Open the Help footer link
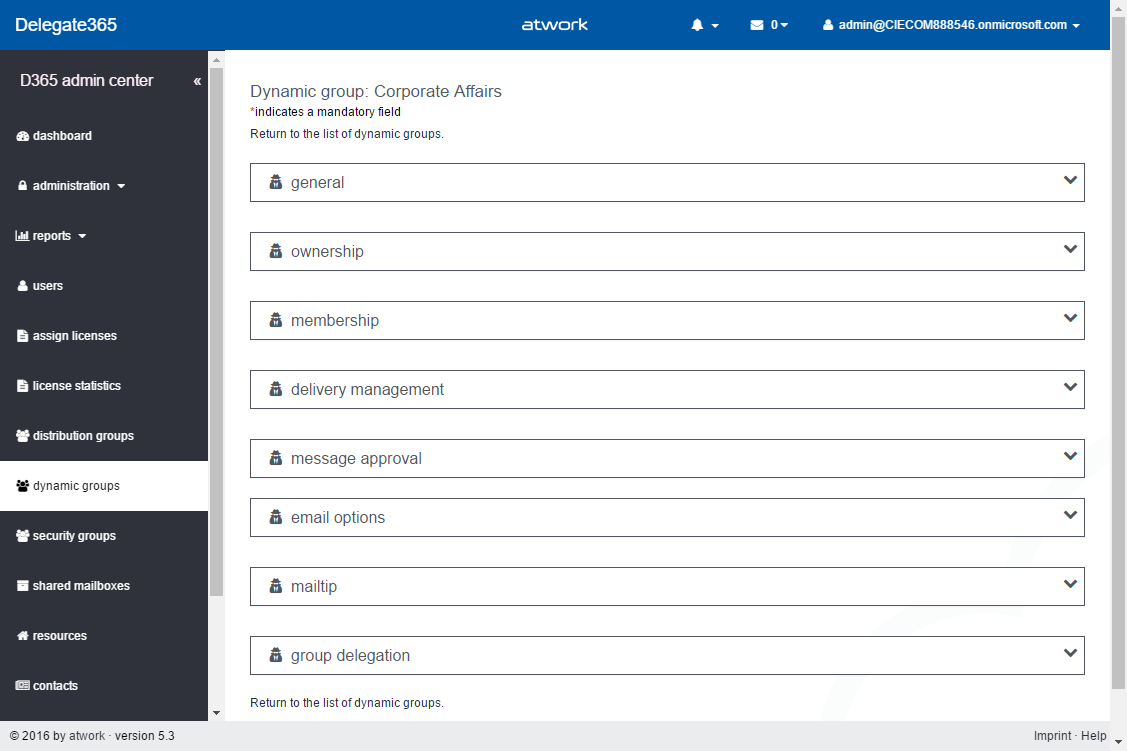Viewport: 1127px width, 751px height. pyautogui.click(x=1094, y=736)
